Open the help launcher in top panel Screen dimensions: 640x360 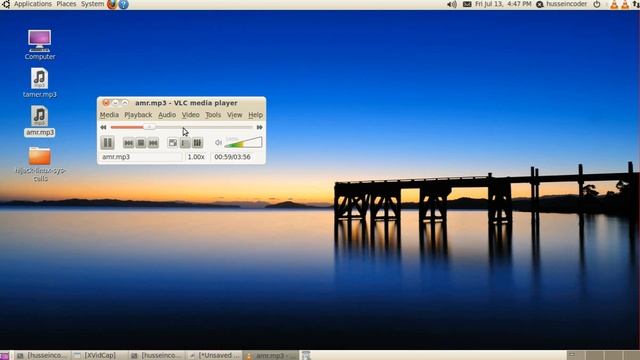tap(123, 4)
